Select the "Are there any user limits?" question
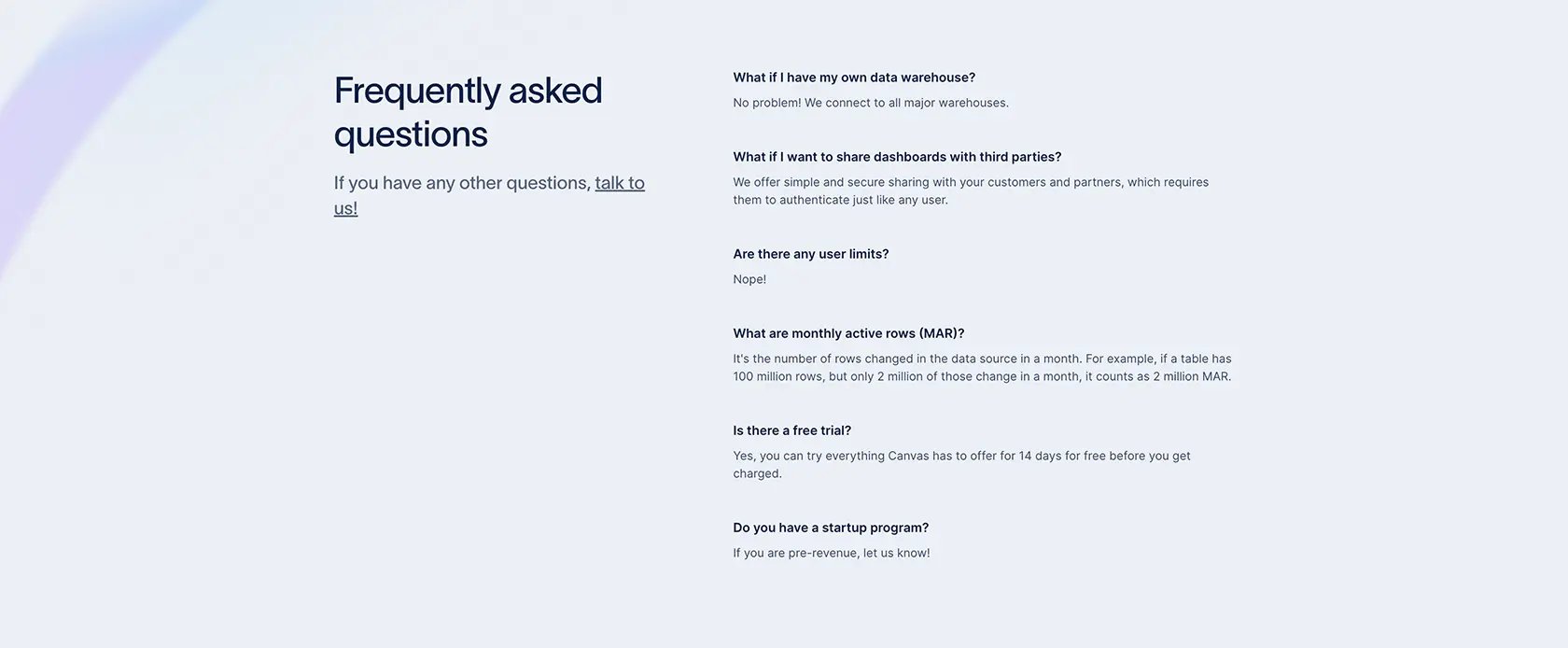This screenshot has height=648, width=1568. [x=811, y=254]
